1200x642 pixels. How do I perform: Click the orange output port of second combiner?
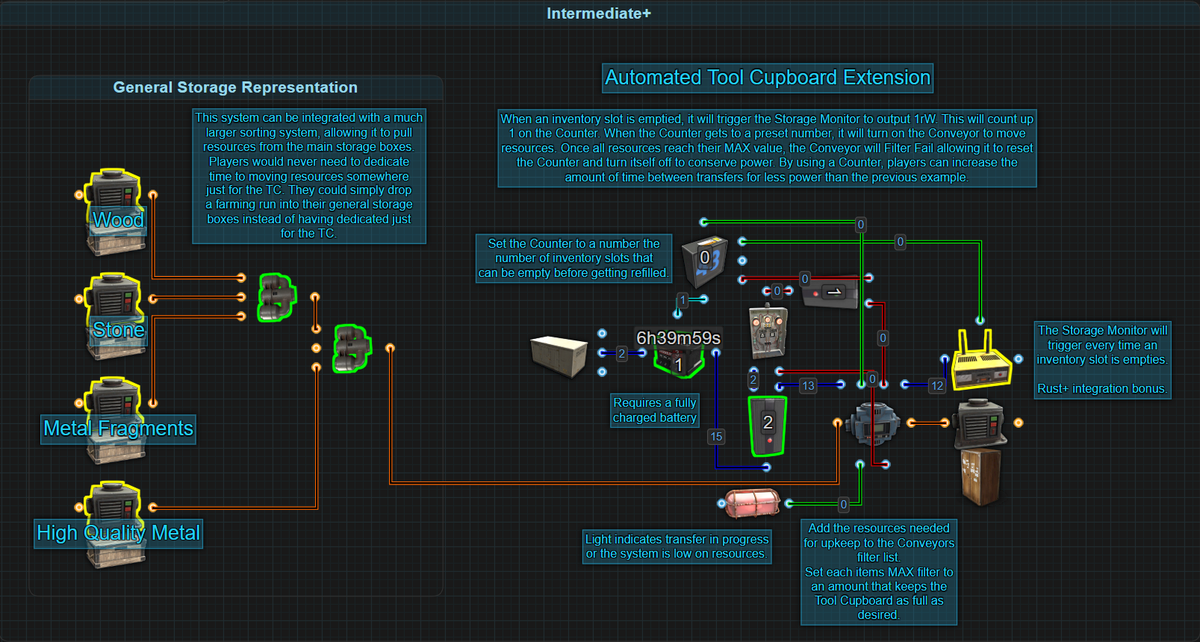(x=389, y=347)
